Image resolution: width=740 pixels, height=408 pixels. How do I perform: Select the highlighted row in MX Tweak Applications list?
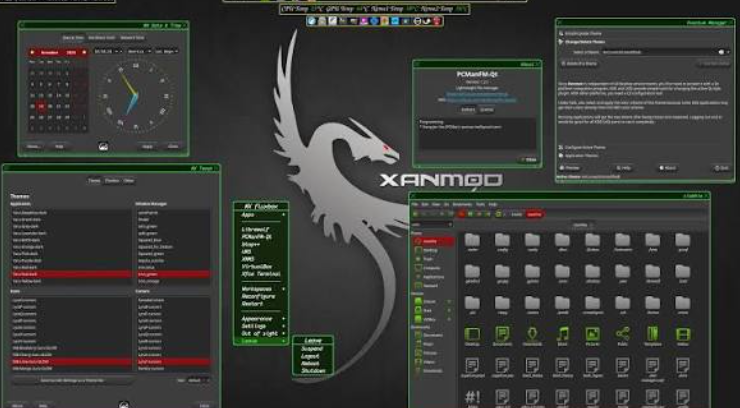click(x=71, y=274)
